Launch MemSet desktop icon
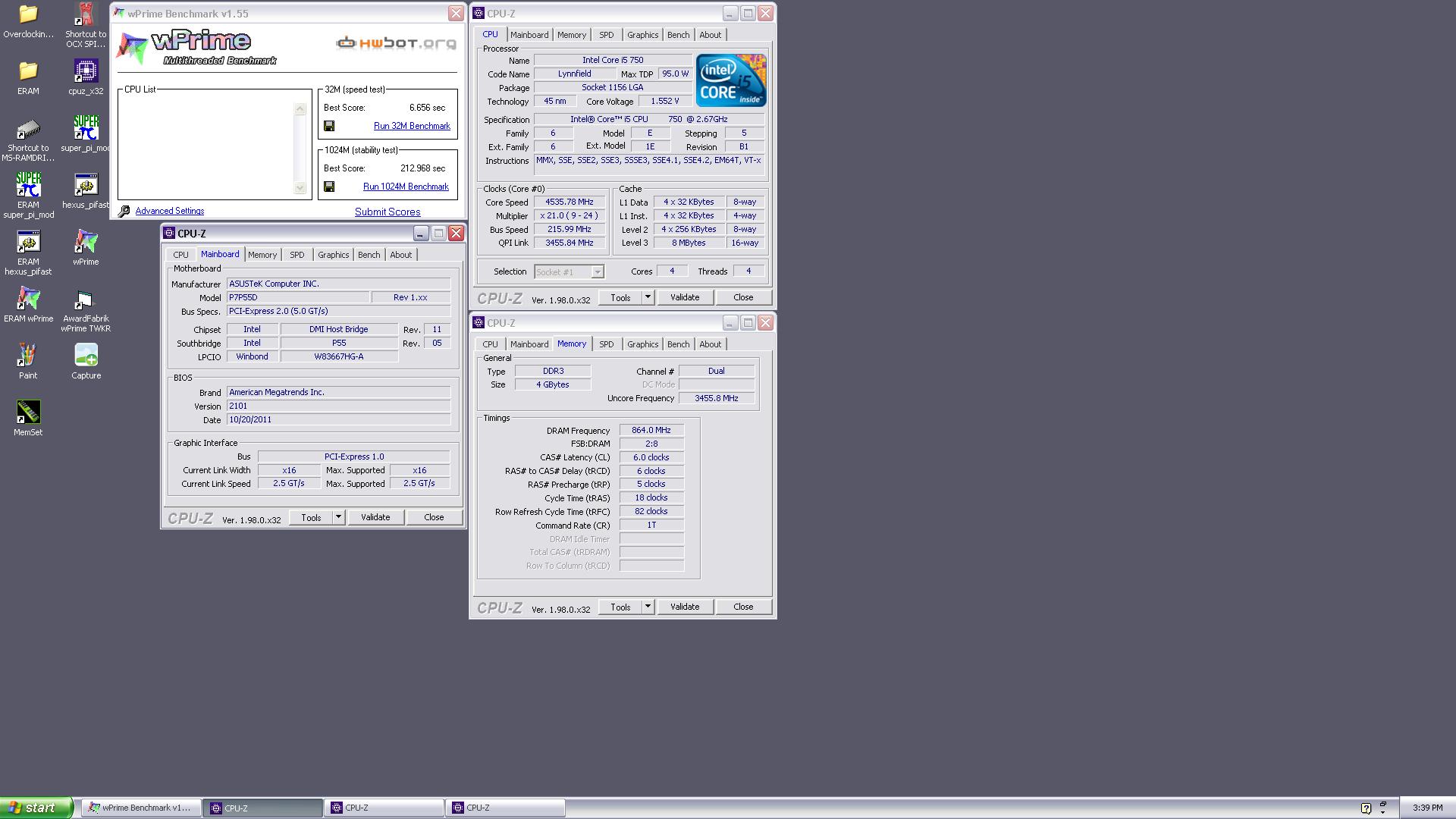Viewport: 1456px width, 819px height. pyautogui.click(x=28, y=419)
